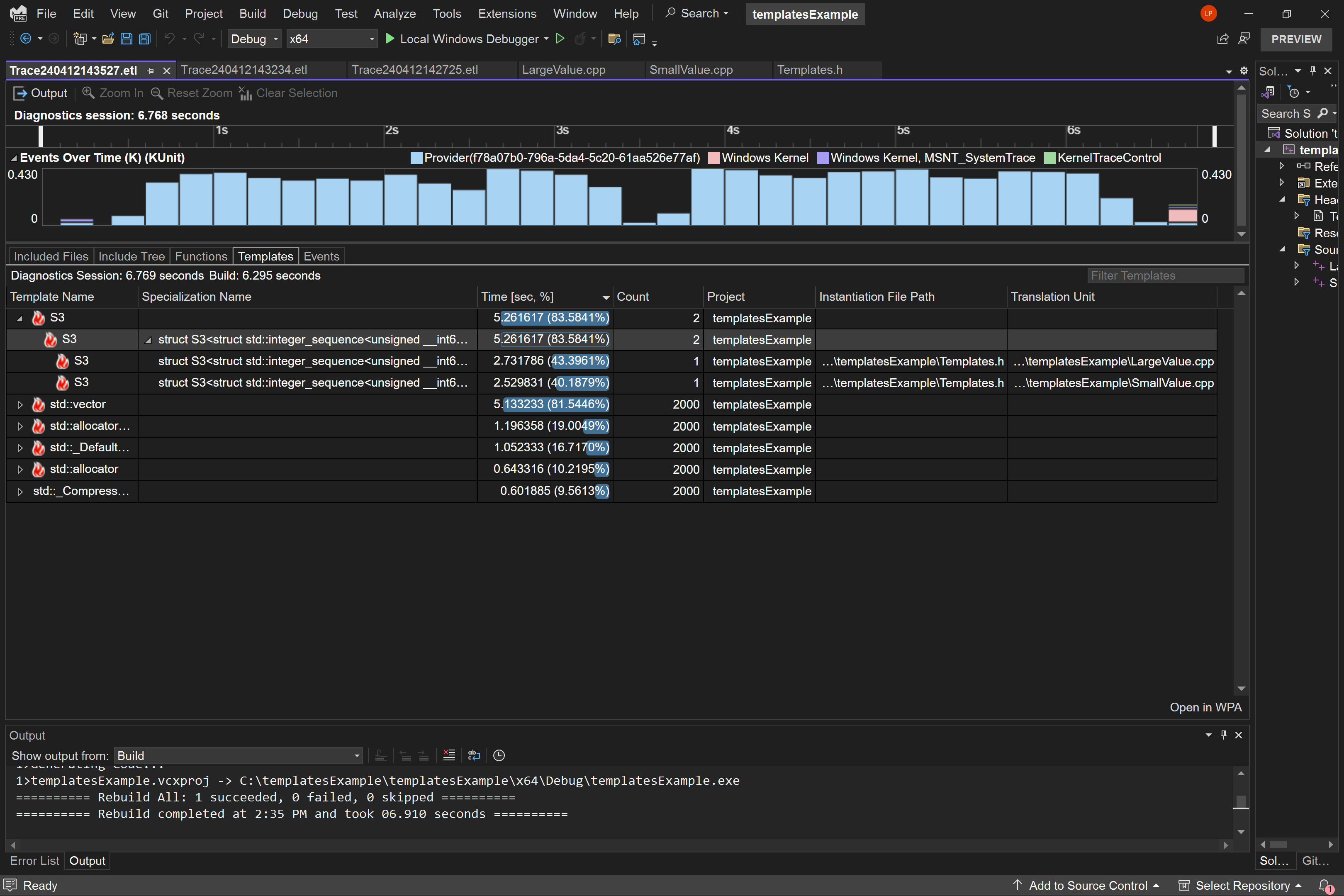Toggle Timestamp clock icon in Output panel
The image size is (1344, 896).
pyautogui.click(x=499, y=755)
